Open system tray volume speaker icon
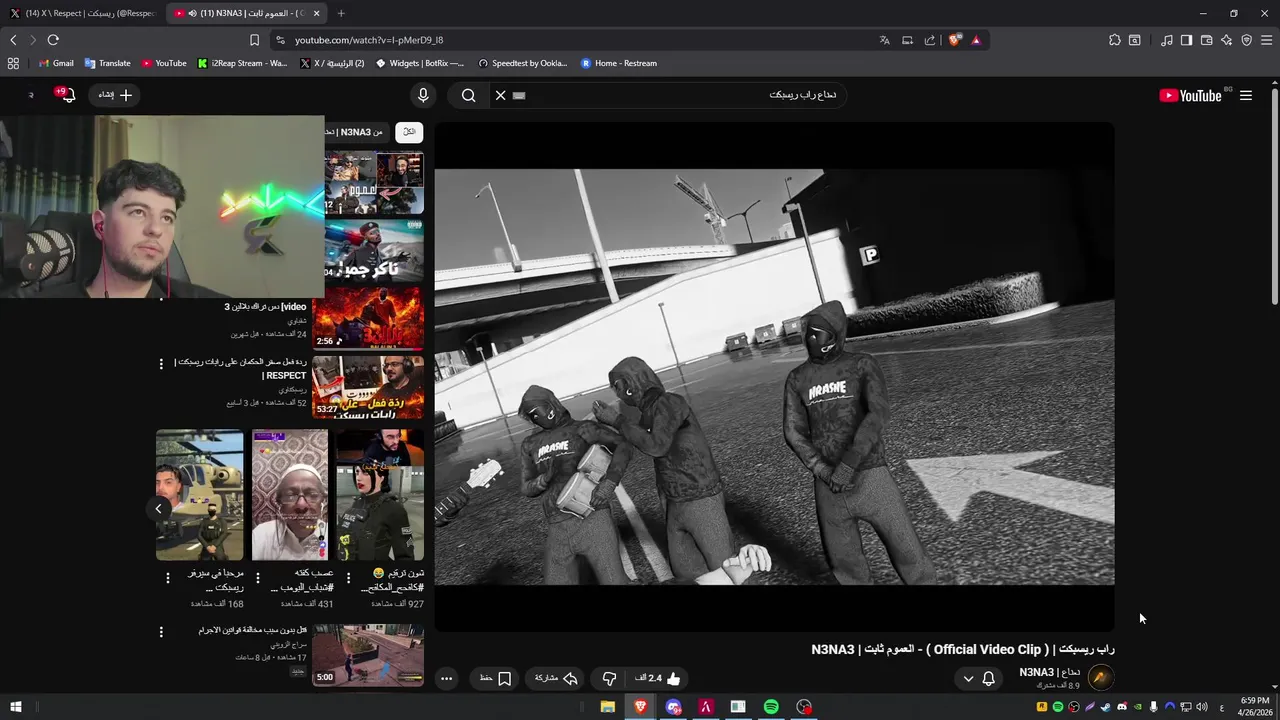Screen dimensions: 1280x720 (x=1202, y=707)
